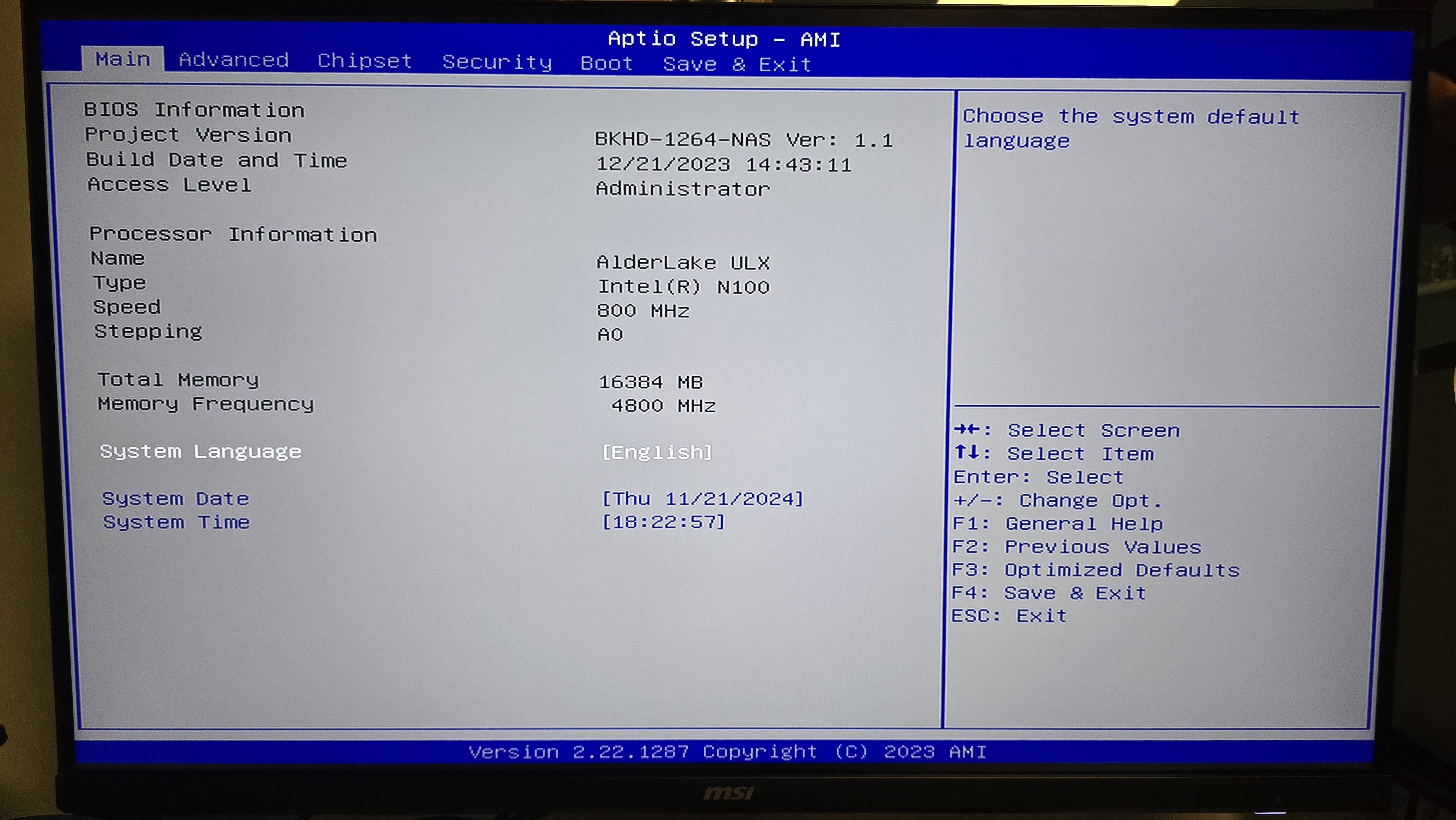Click the F3: Optimized Defaults hint
Image resolution: width=1456 pixels, height=820 pixels.
[1095, 570]
